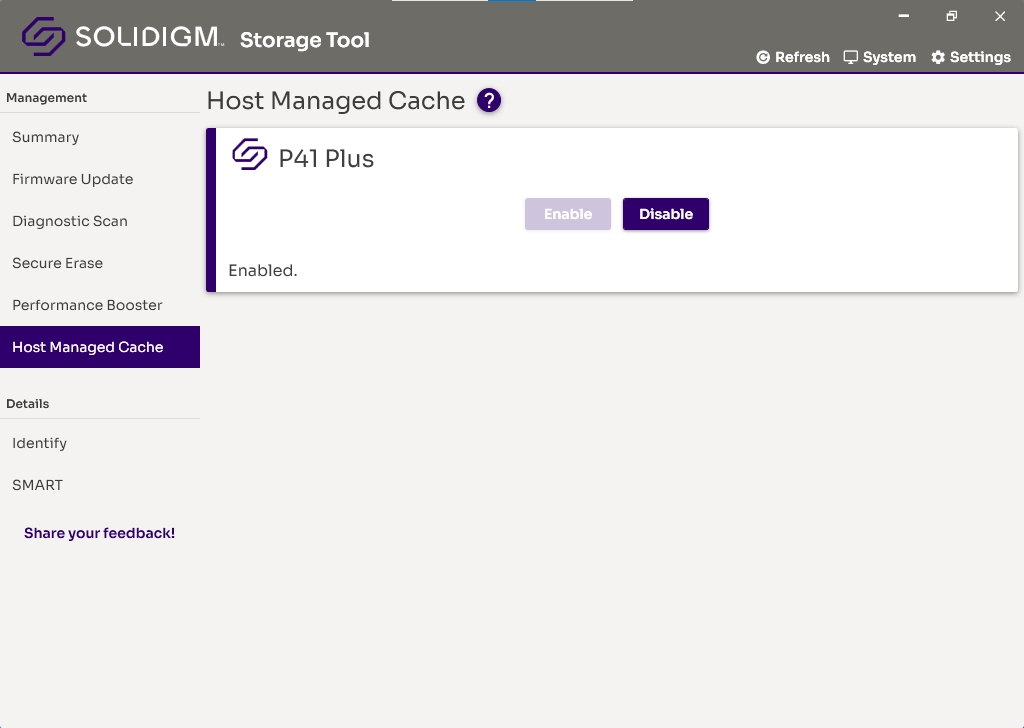Click the P41 Plus drive name
The width and height of the screenshot is (1024, 728).
[x=326, y=159]
